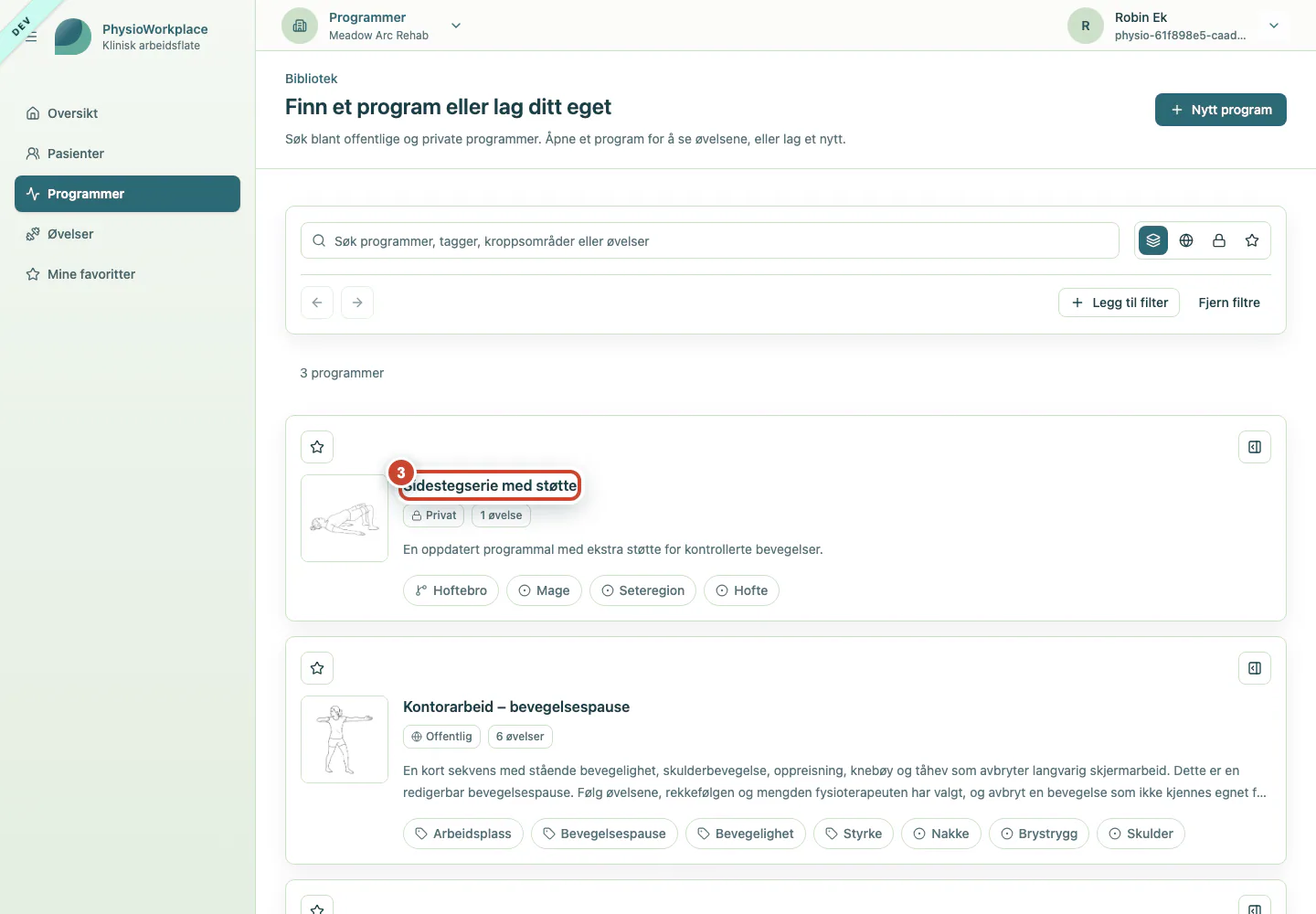Open Oversikt in the sidebar
The width and height of the screenshot is (1316, 914).
(127, 113)
